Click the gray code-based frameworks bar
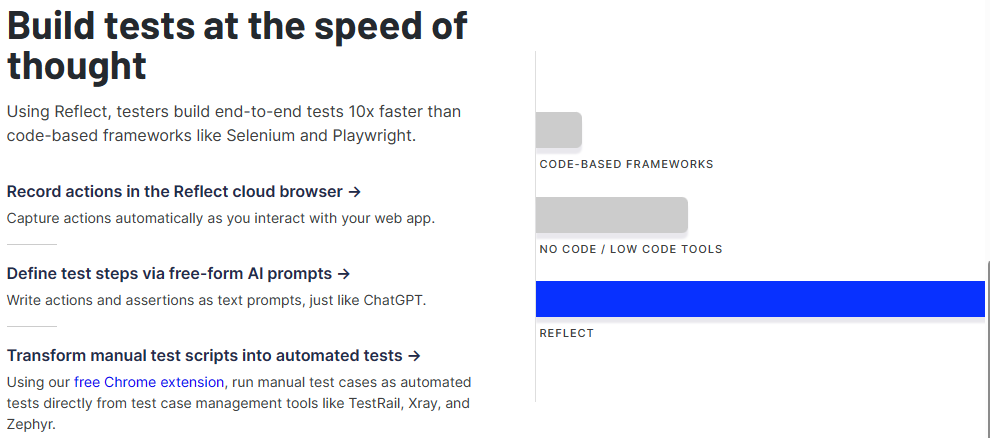This screenshot has width=990, height=438. pyautogui.click(x=559, y=130)
